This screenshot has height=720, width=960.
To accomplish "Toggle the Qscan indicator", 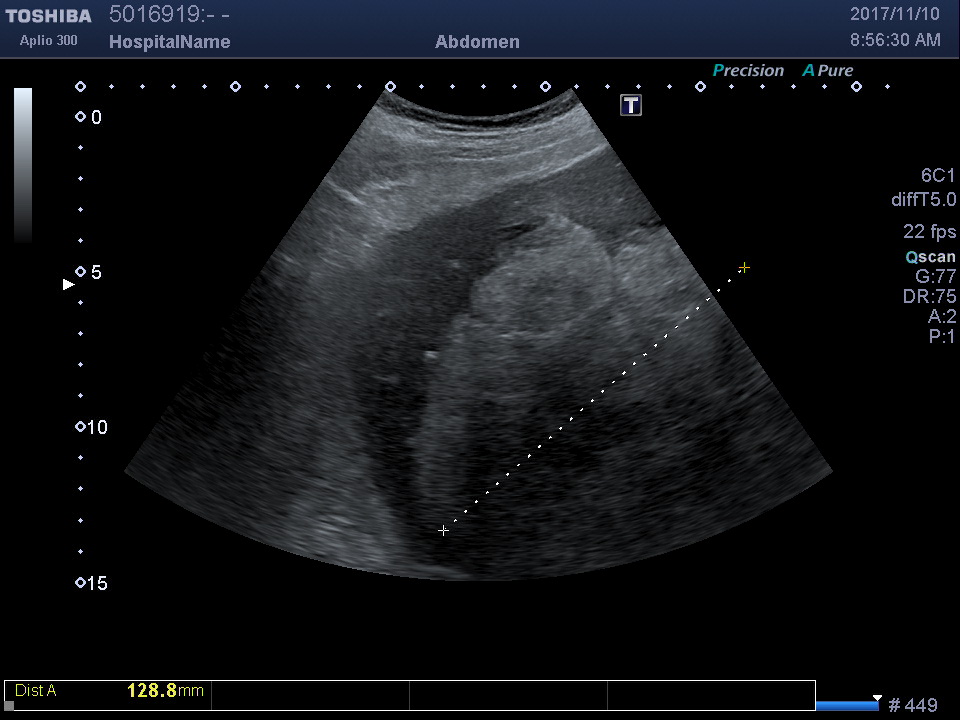I will point(930,257).
